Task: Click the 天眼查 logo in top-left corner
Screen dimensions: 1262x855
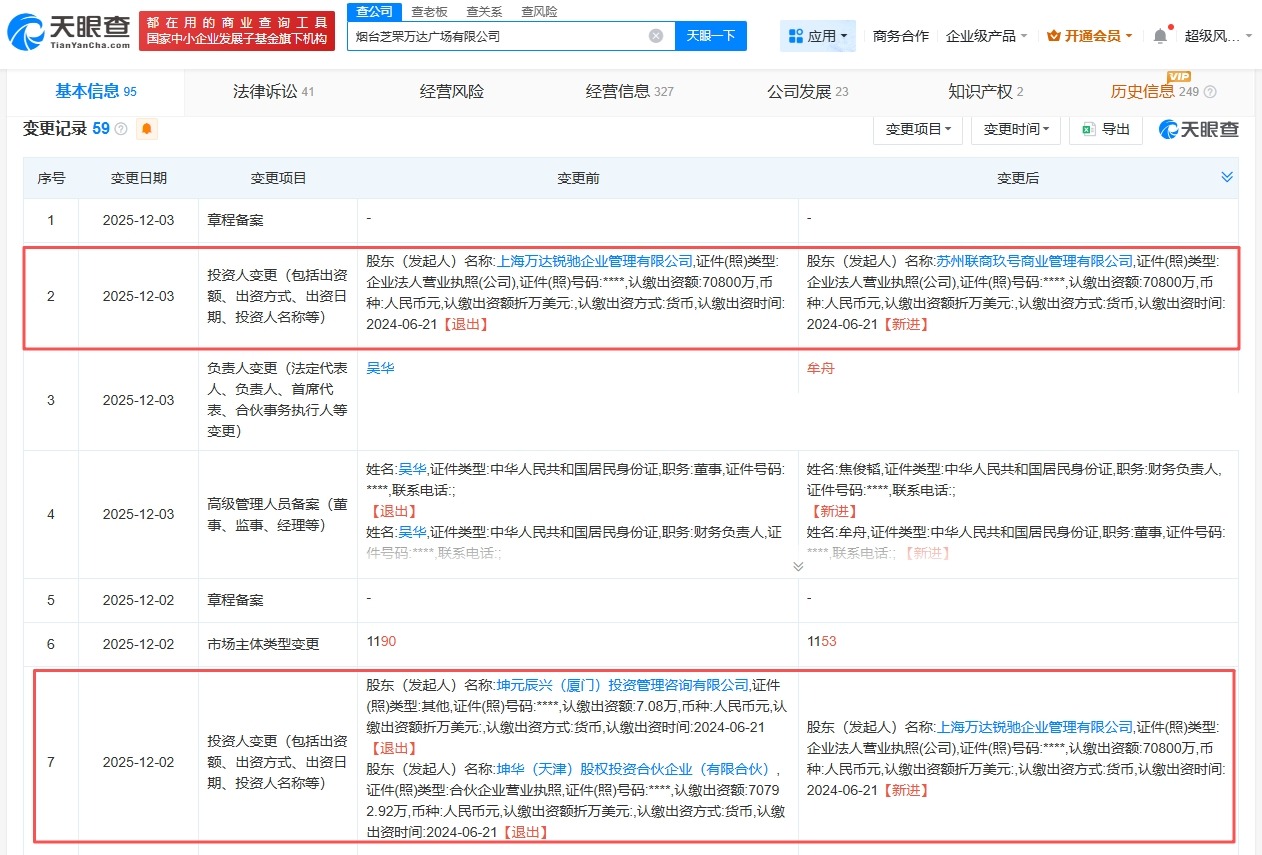Action: coord(60,29)
